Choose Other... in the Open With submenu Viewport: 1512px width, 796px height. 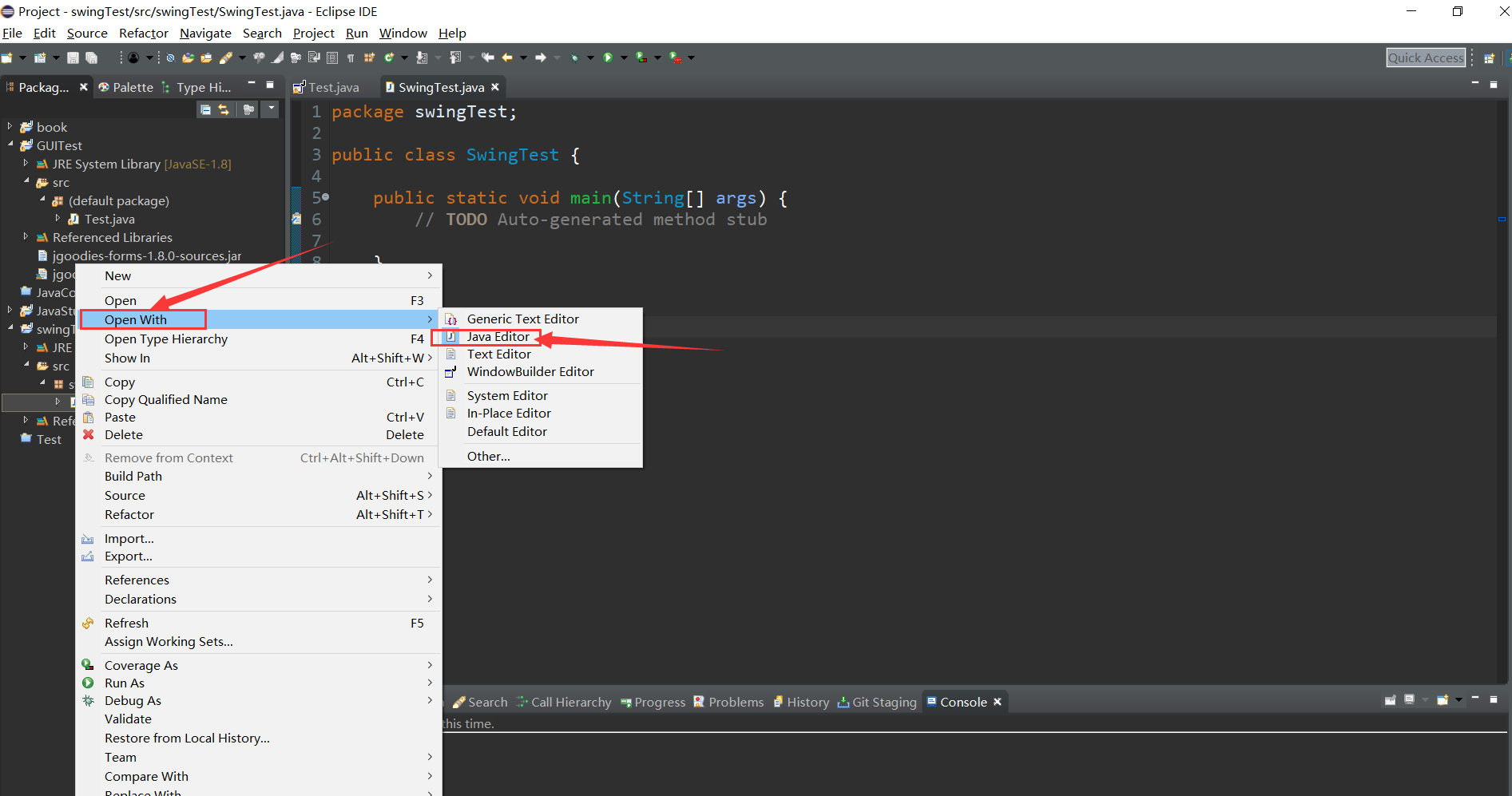click(488, 456)
